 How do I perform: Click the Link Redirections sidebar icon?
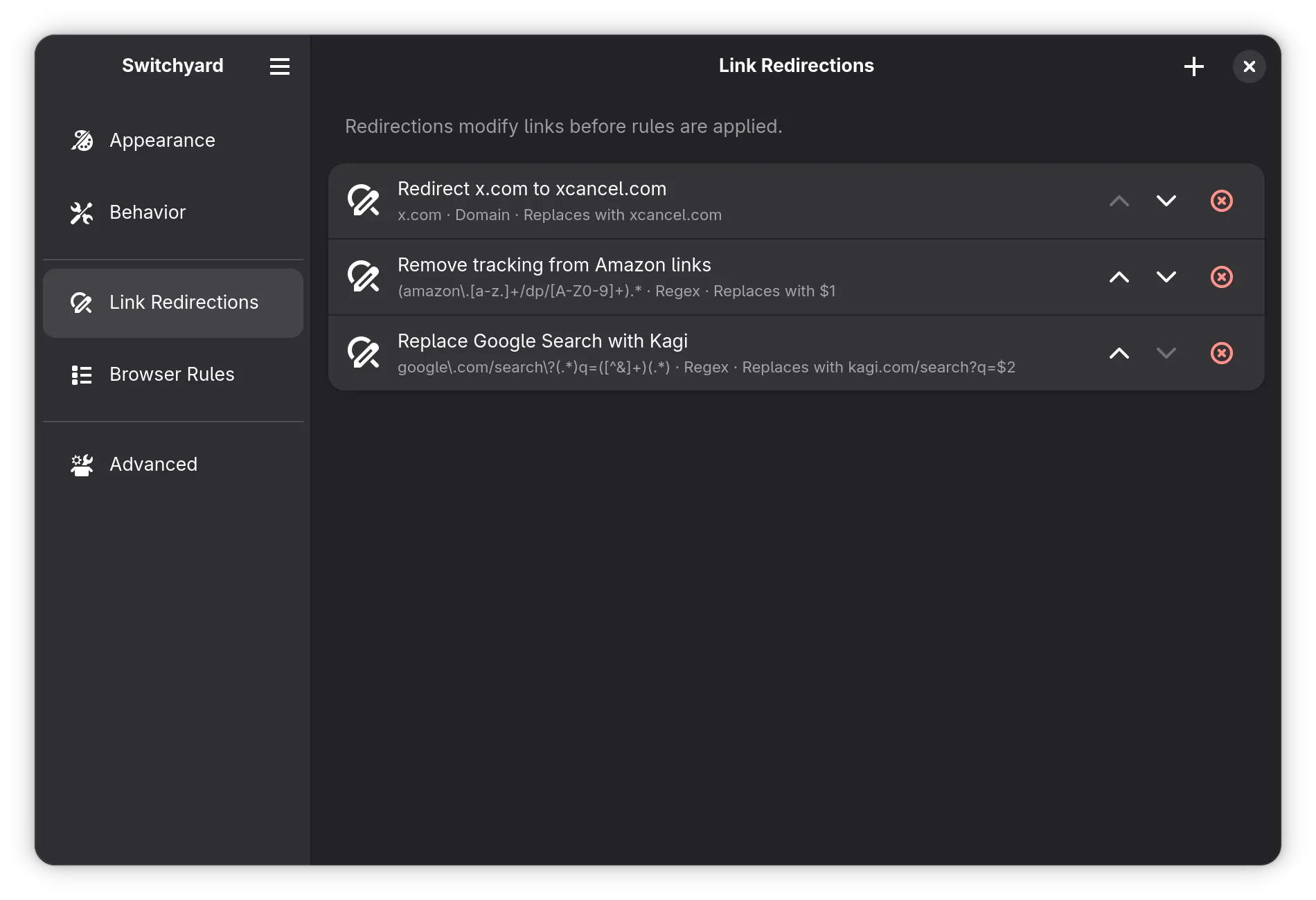click(x=82, y=303)
